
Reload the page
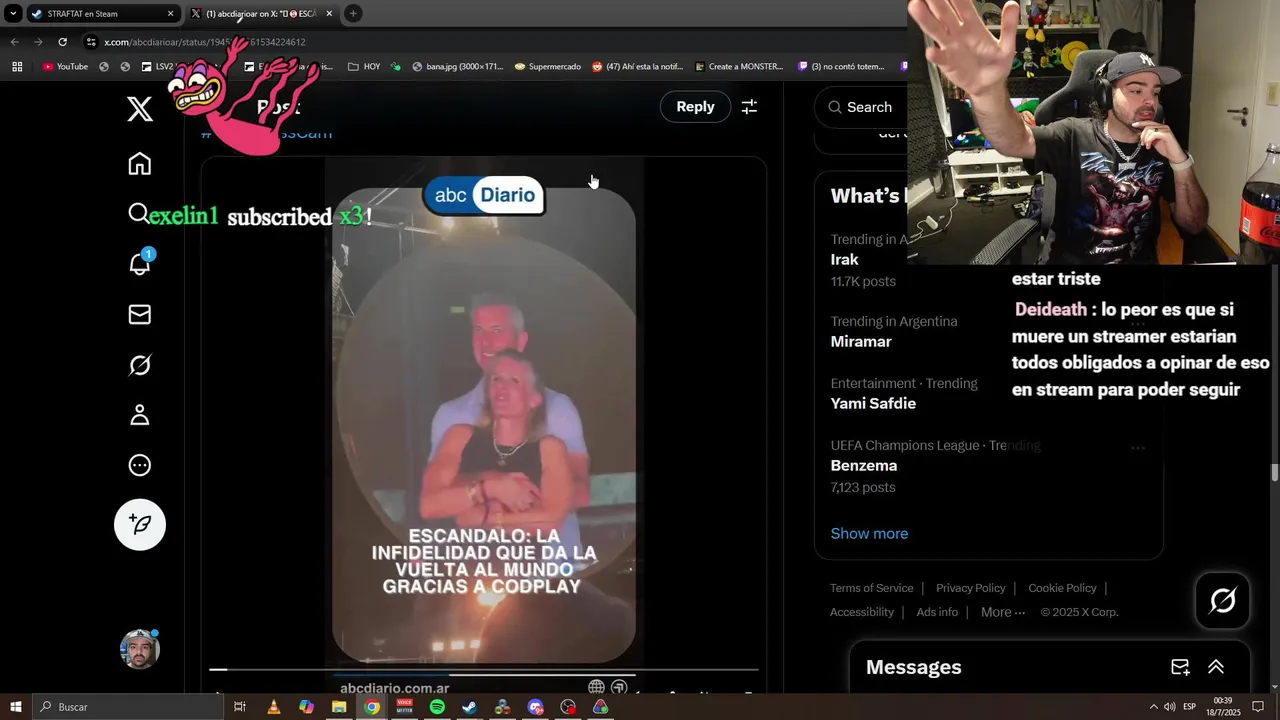[62, 42]
